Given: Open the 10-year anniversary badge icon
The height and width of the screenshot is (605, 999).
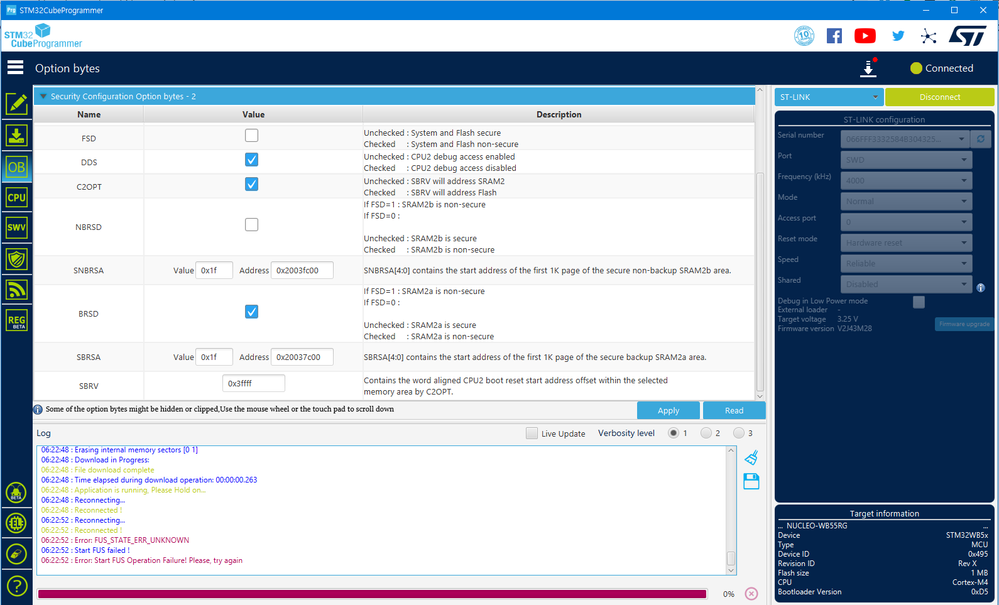Looking at the screenshot, I should (804, 36).
